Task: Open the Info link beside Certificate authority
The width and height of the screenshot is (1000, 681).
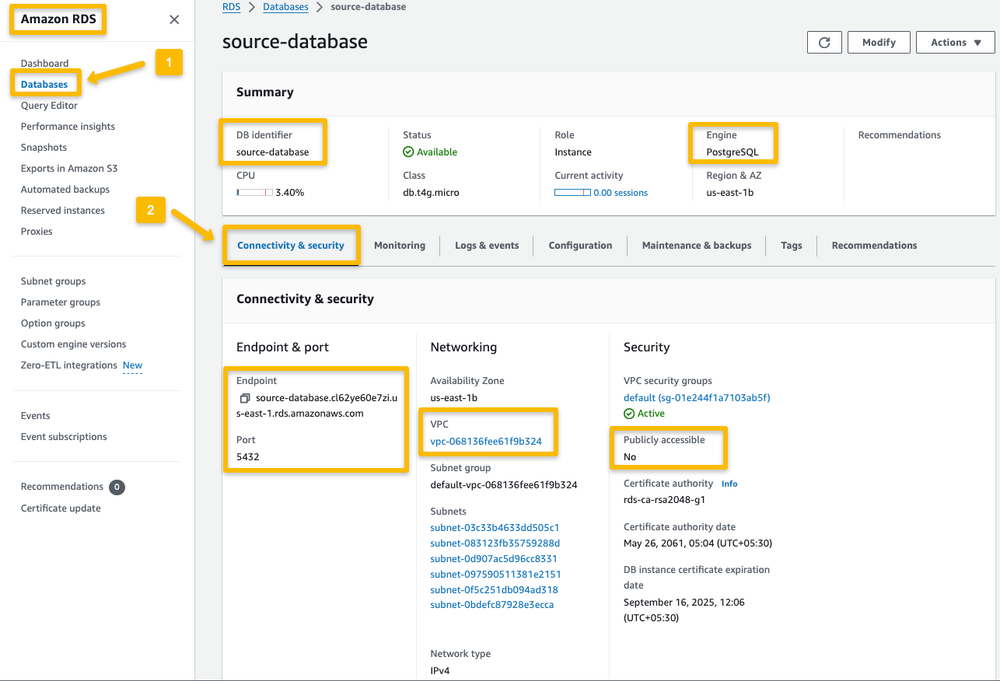Action: tap(729, 483)
